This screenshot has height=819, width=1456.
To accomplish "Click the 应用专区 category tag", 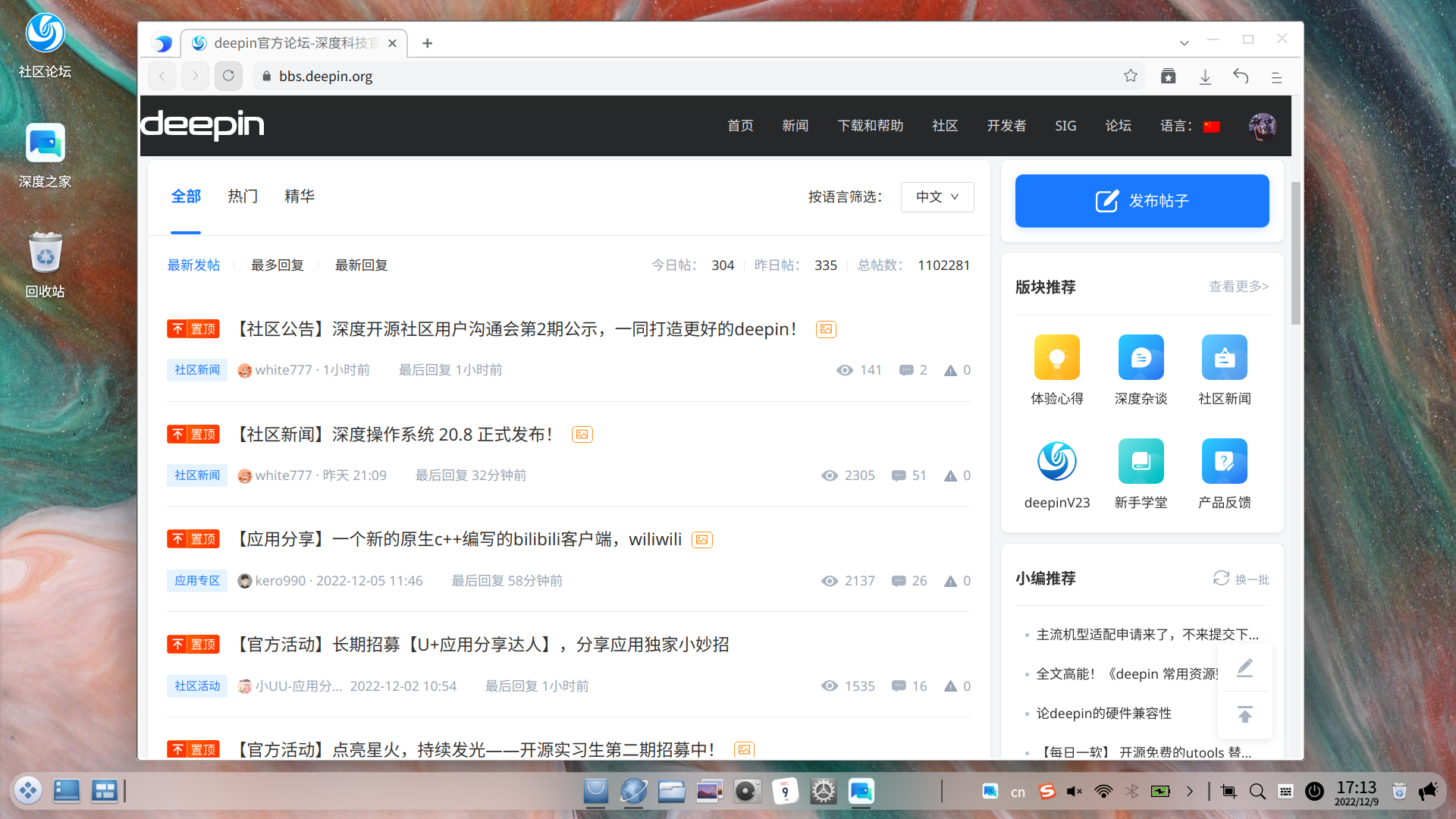I will point(197,581).
